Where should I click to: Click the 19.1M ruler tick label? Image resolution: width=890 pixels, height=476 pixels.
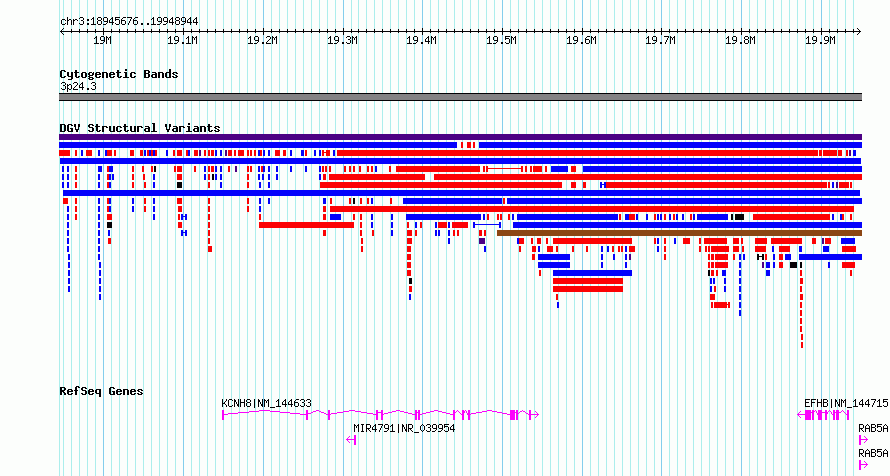click(x=182, y=40)
